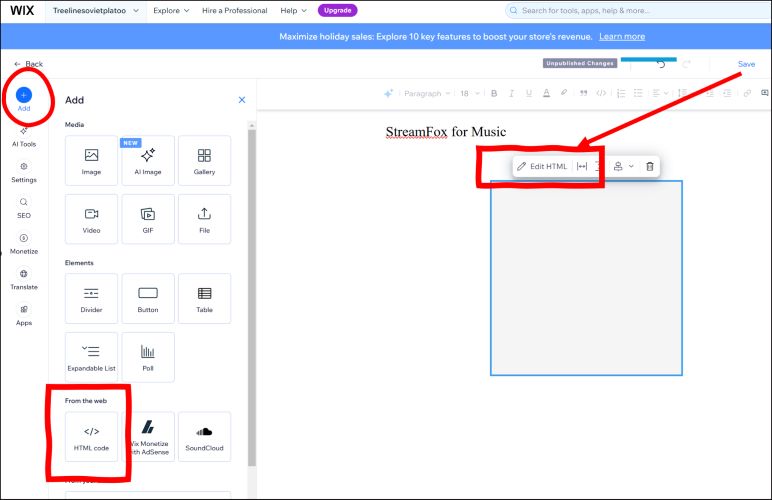This screenshot has width=772, height=500.
Task: Insert a Button element
Action: [148, 299]
